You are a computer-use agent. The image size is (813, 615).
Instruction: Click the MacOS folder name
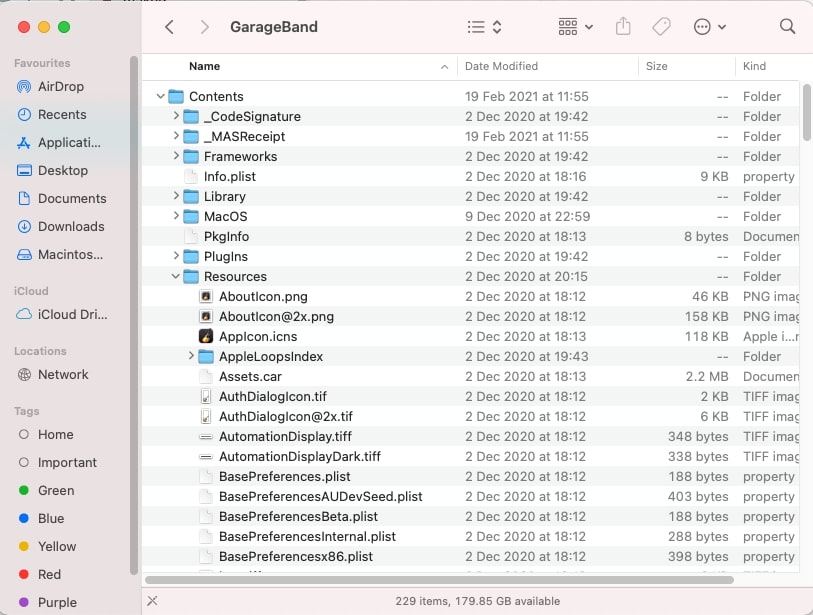(226, 216)
